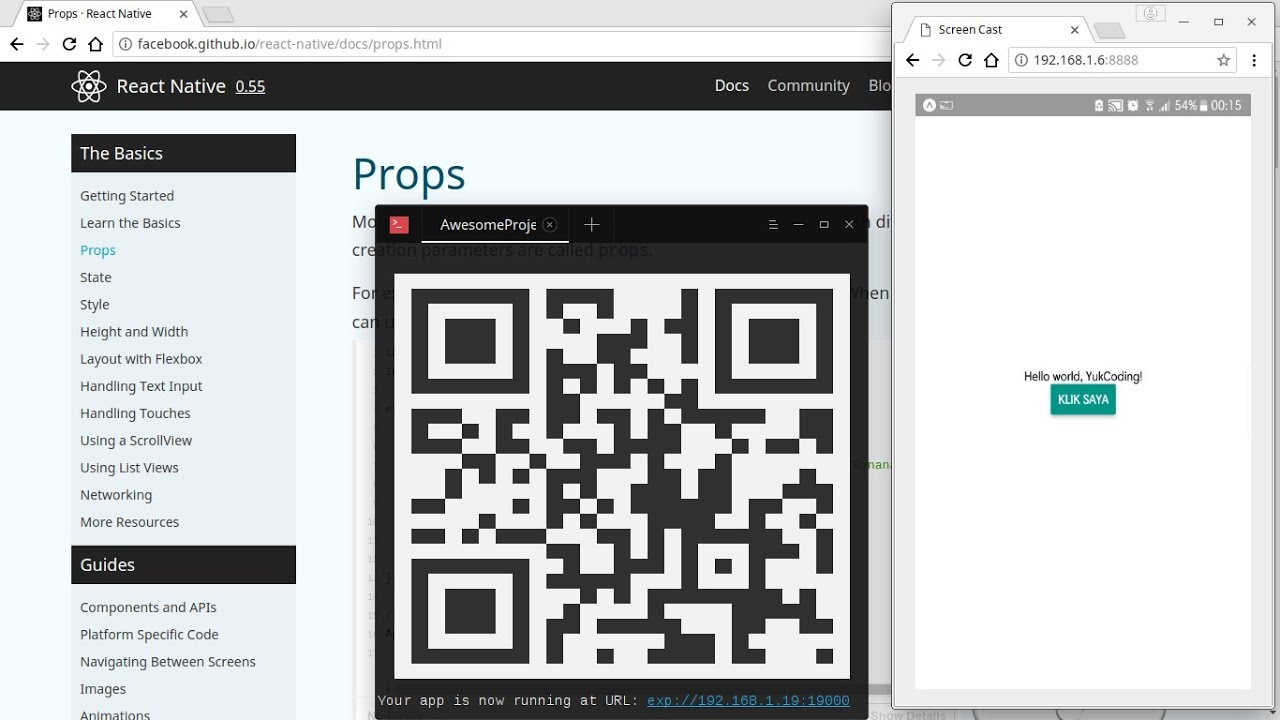
Task: Click home icon in React Native browser window
Action: [x=95, y=44]
